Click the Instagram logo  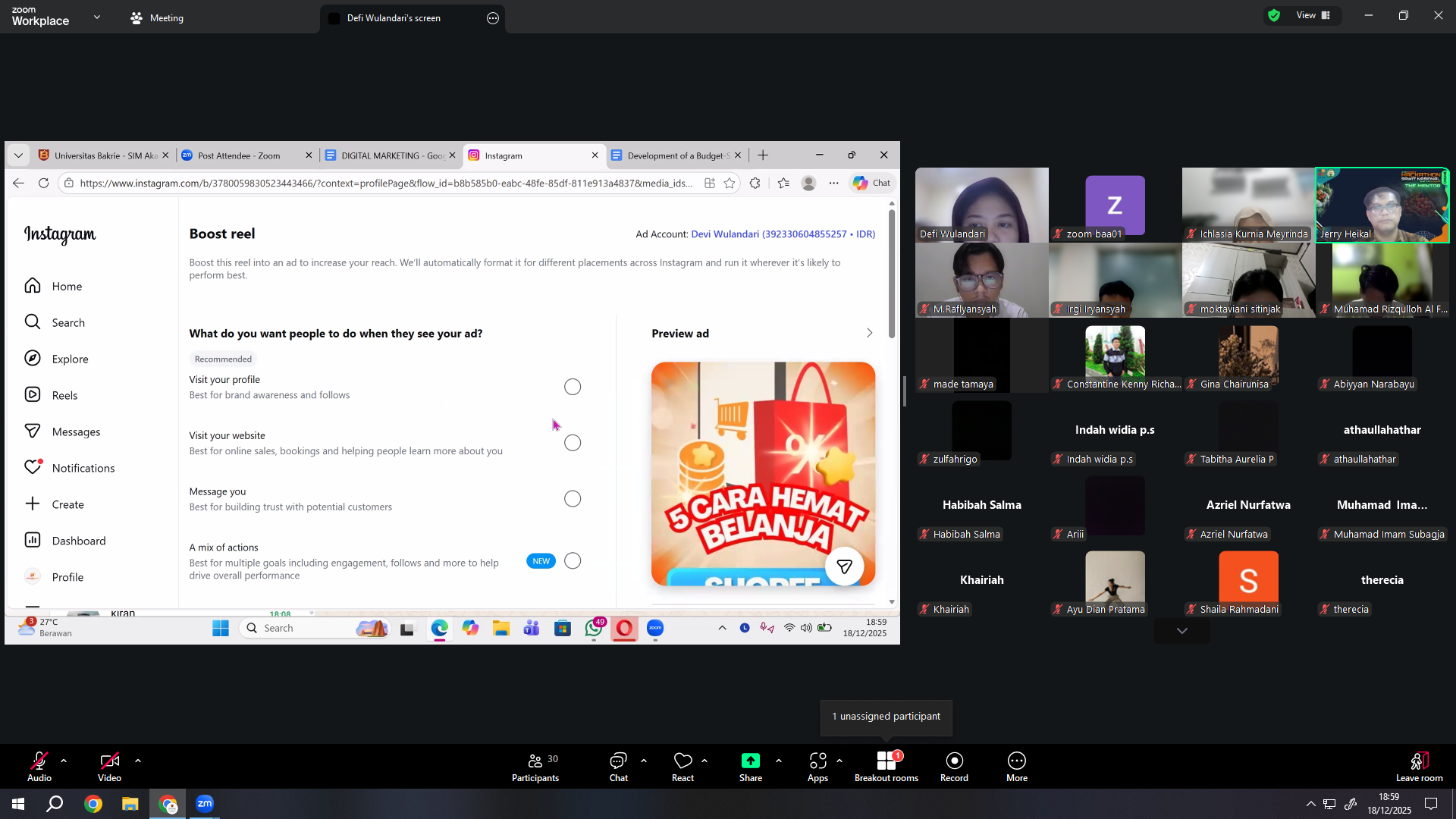tap(60, 234)
